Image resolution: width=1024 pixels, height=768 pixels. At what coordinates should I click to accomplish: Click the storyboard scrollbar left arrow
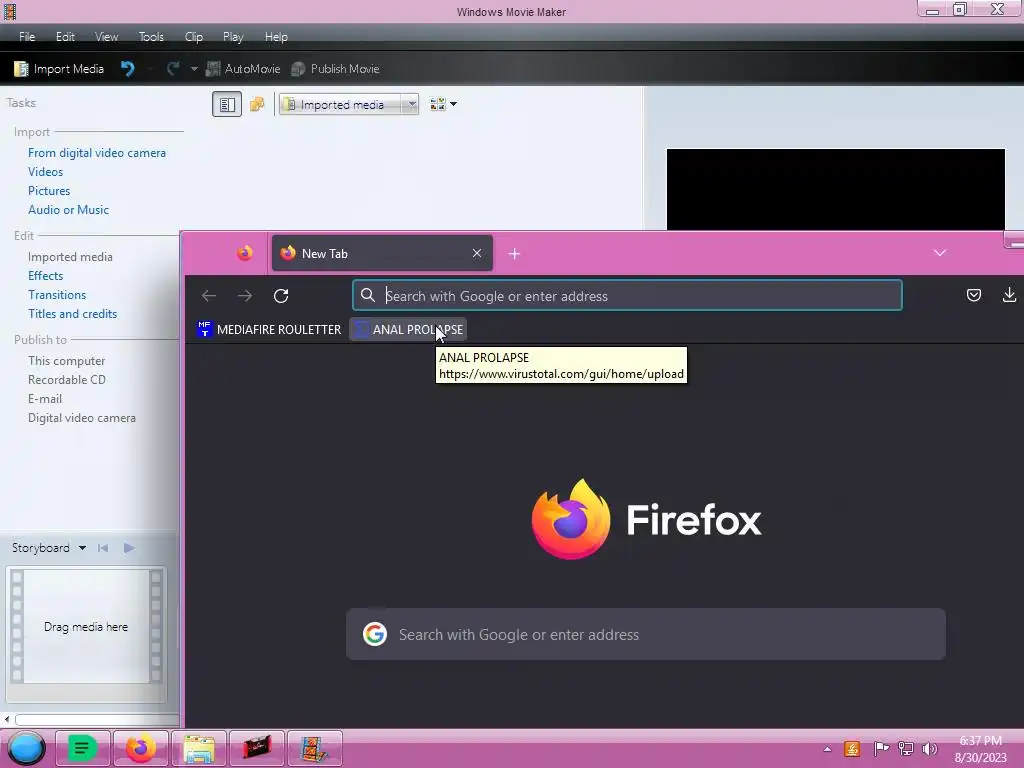[7, 720]
